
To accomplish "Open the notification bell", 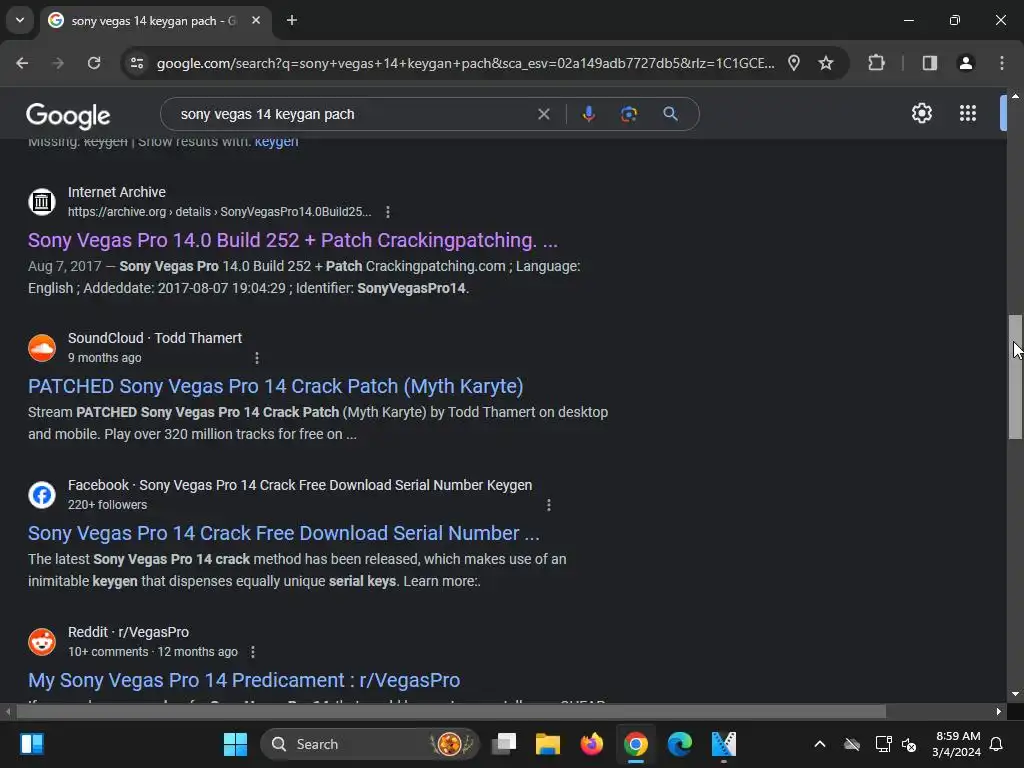I will 996,744.
